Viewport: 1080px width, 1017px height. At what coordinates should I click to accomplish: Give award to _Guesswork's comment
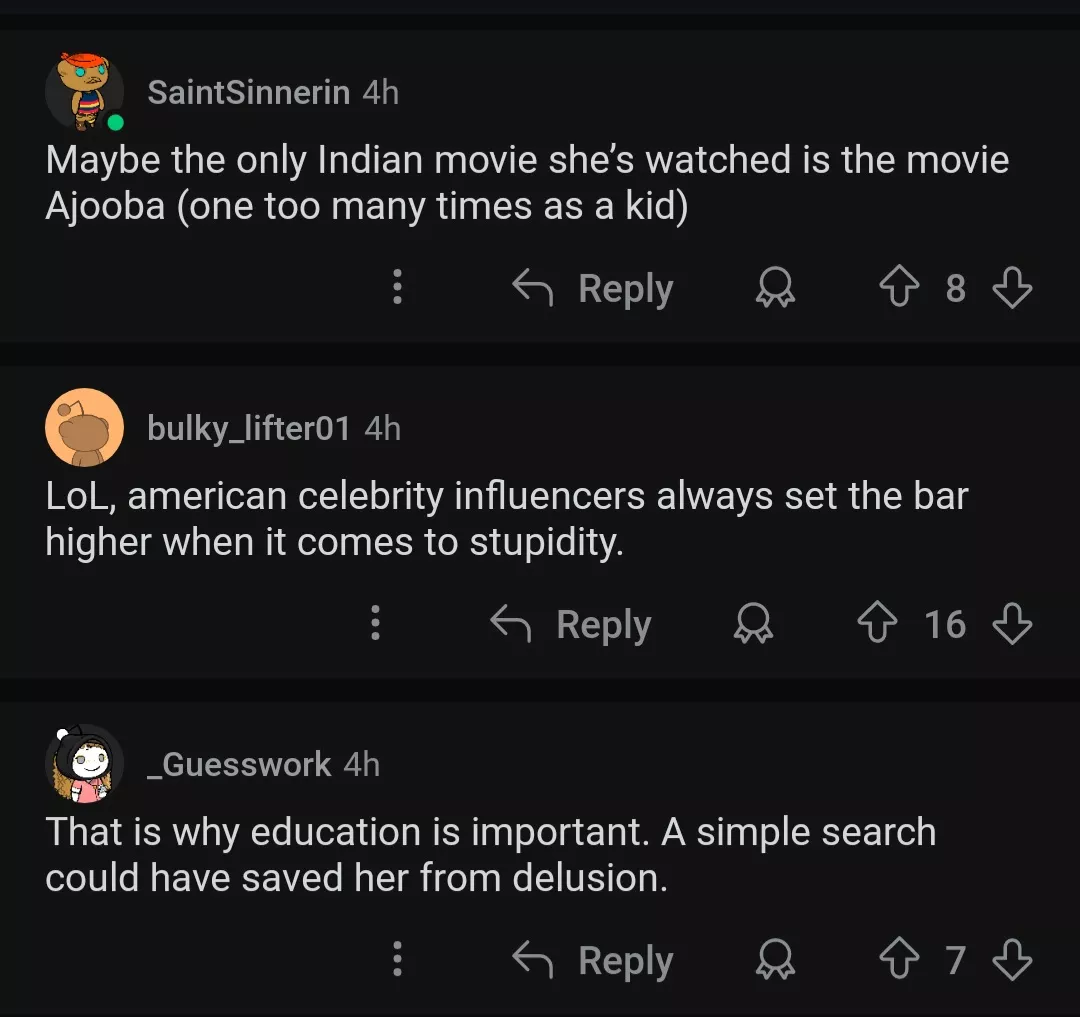click(x=774, y=961)
